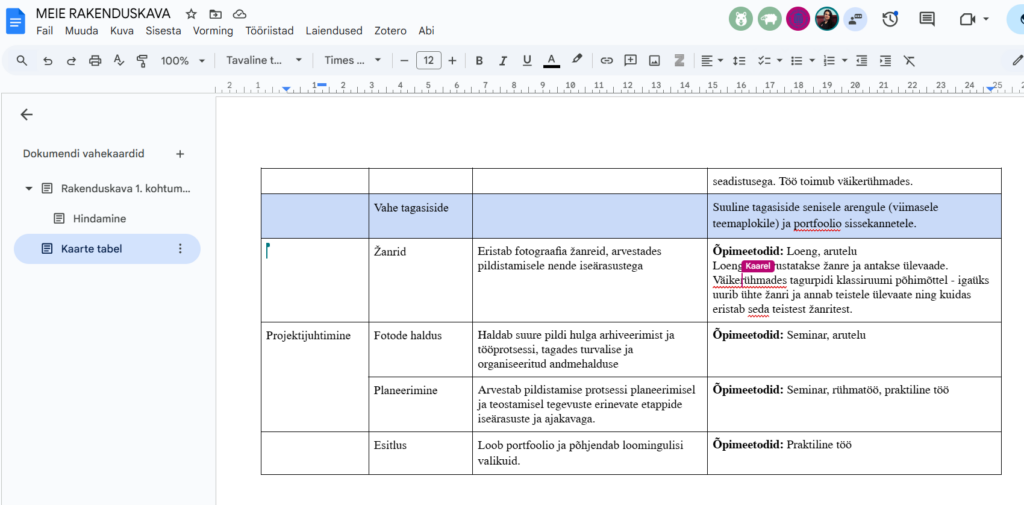
Task: Toggle underline formatting
Action: tap(526, 61)
